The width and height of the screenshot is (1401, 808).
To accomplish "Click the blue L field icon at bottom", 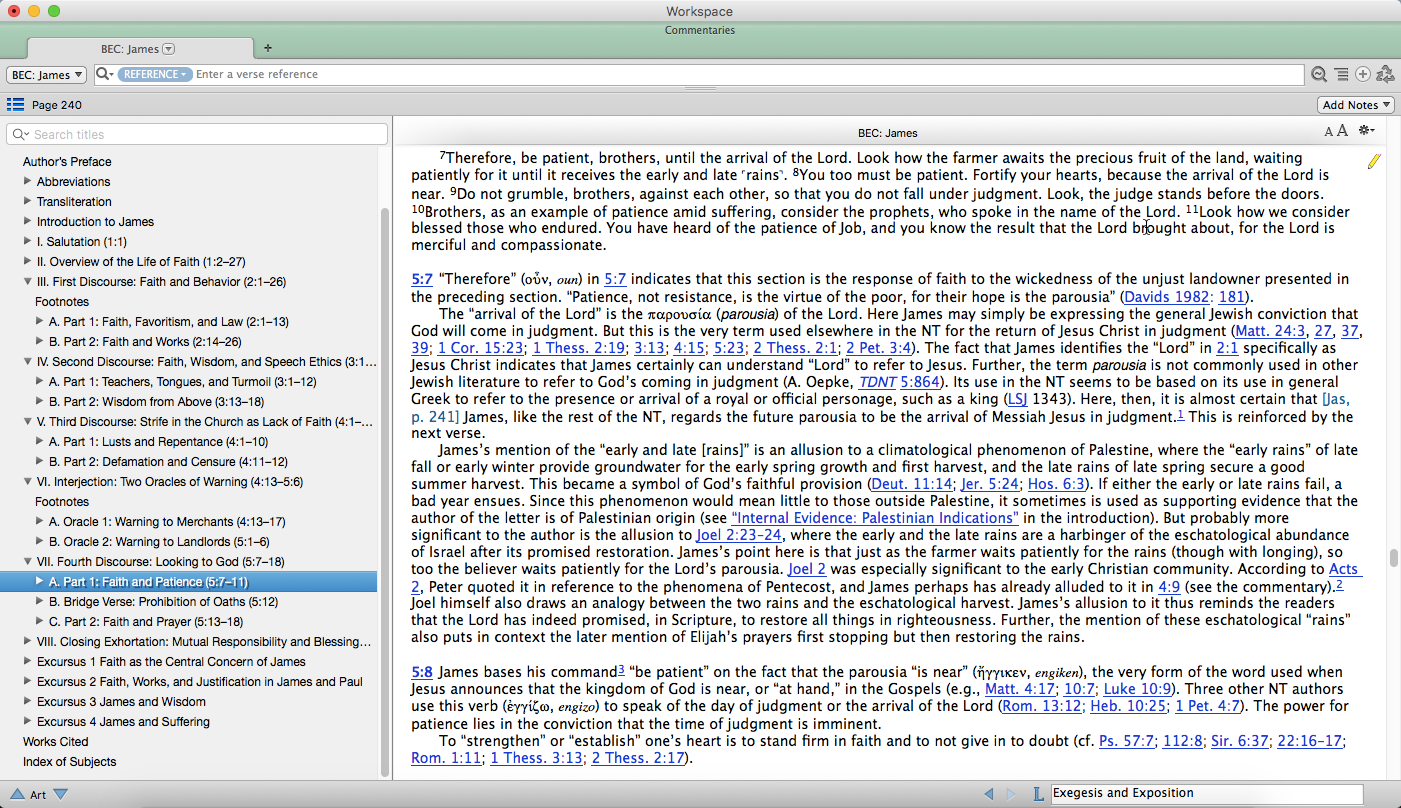I will pyautogui.click(x=1038, y=794).
